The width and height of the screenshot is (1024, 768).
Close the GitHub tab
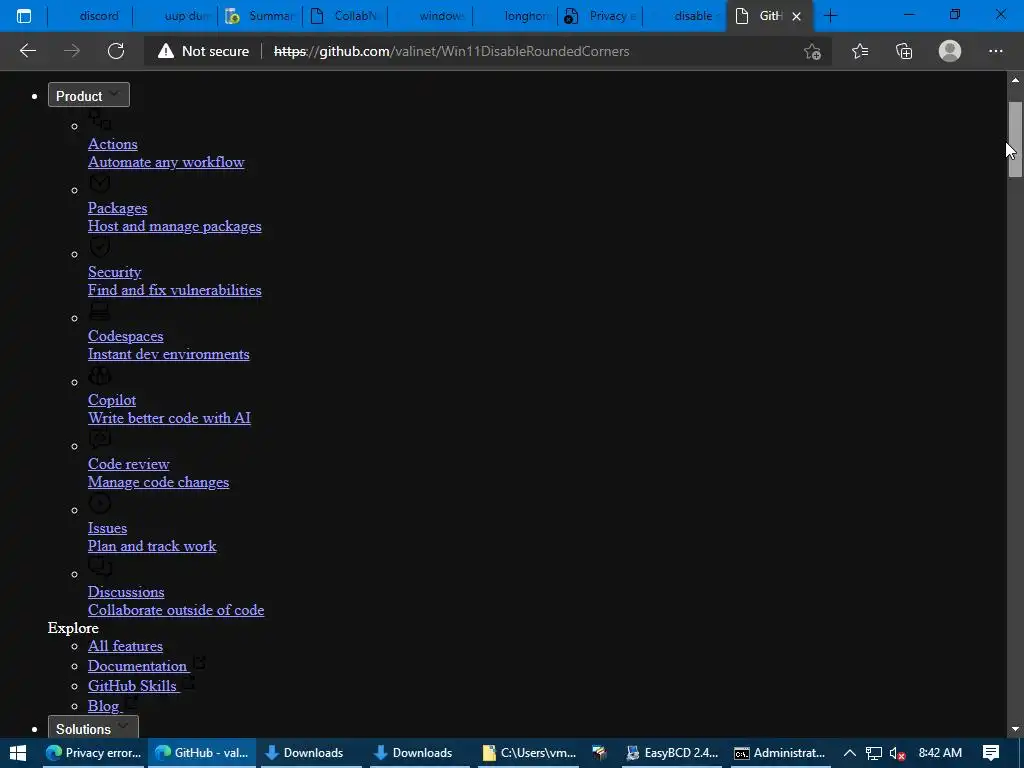(796, 16)
